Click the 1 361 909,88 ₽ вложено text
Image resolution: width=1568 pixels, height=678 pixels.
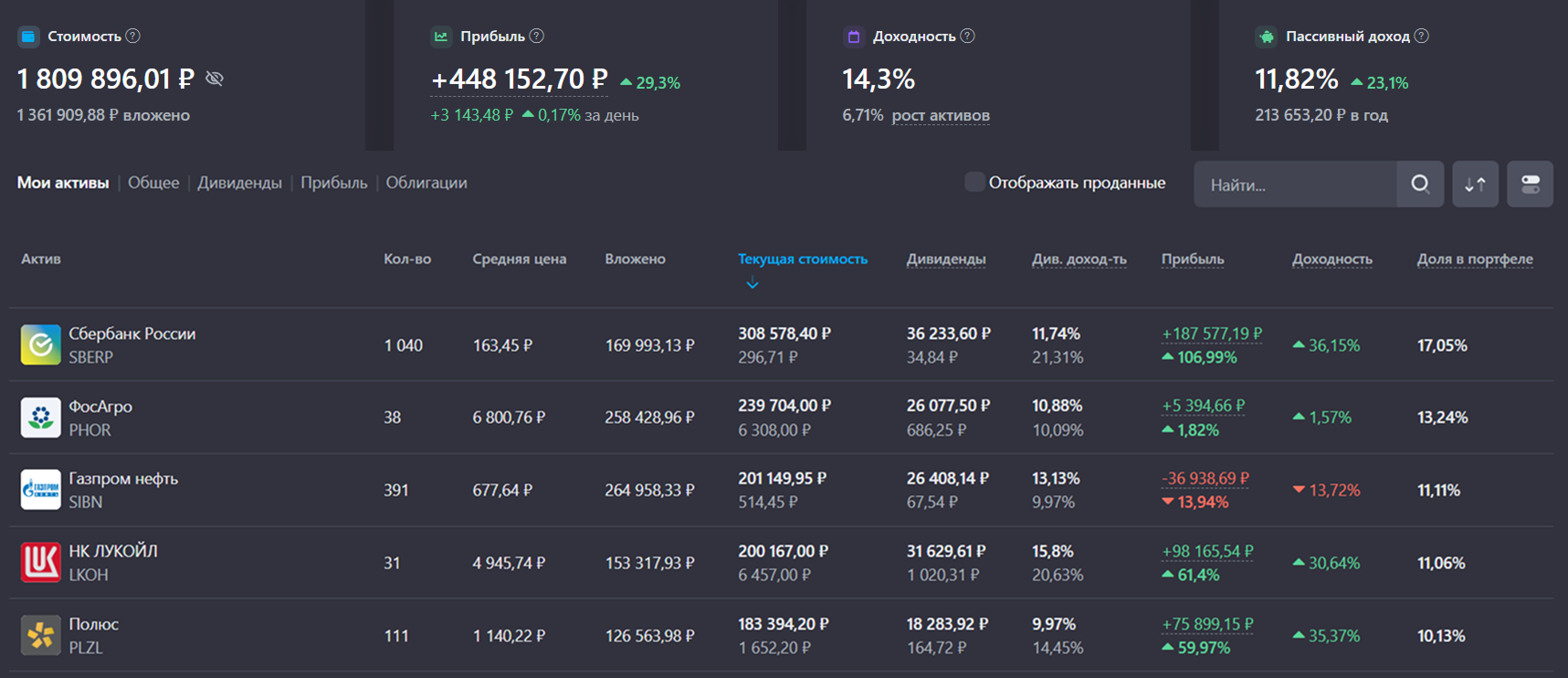103,115
